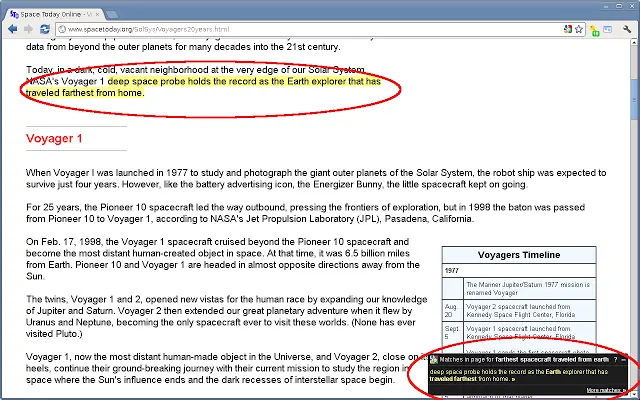Click 'Mariner Jupiter/Saturn 1977 mission' timeline cell
This screenshot has height=400, width=640.
click(529, 289)
